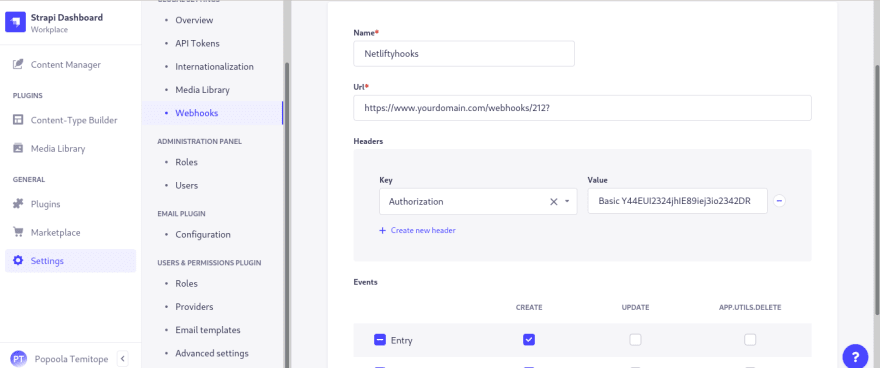The image size is (880, 368).
Task: Check the Entry Update checkbox
Action: coord(635,339)
